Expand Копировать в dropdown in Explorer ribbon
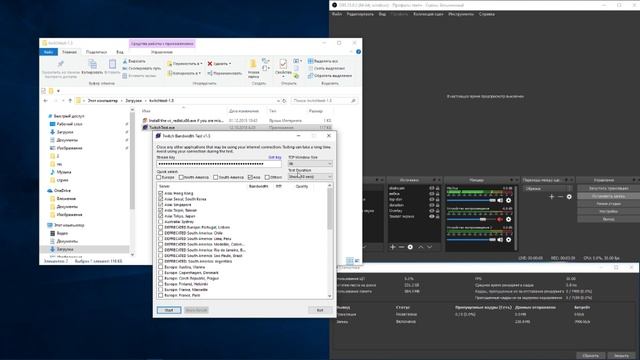The image size is (640, 360). coord(199,73)
